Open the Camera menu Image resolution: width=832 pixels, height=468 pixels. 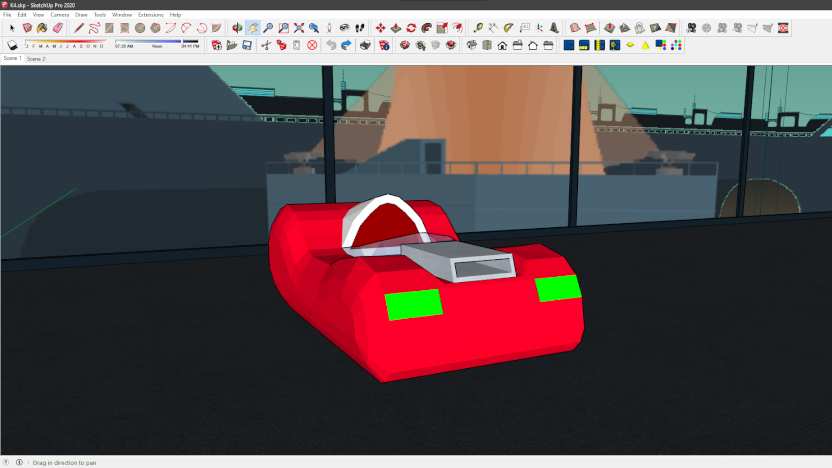(x=59, y=15)
